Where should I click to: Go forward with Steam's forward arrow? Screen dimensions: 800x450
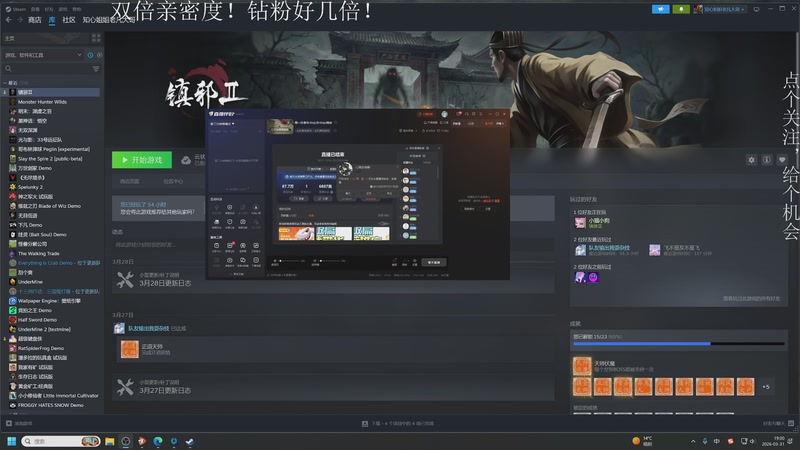pyautogui.click(x=20, y=20)
